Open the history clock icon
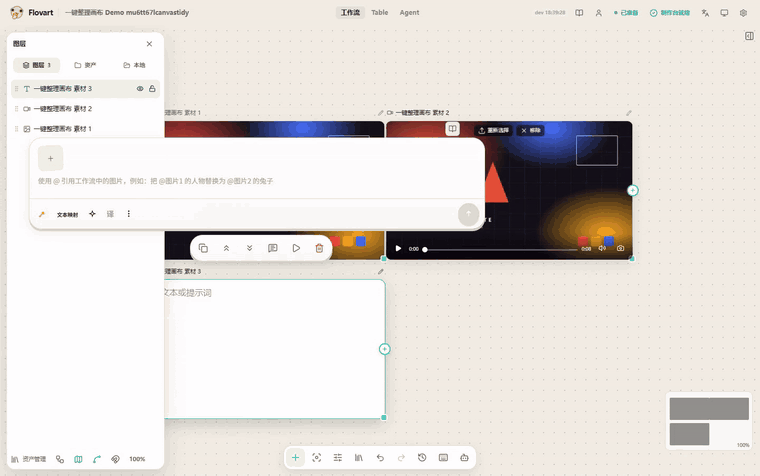760x476 pixels. [x=422, y=458]
